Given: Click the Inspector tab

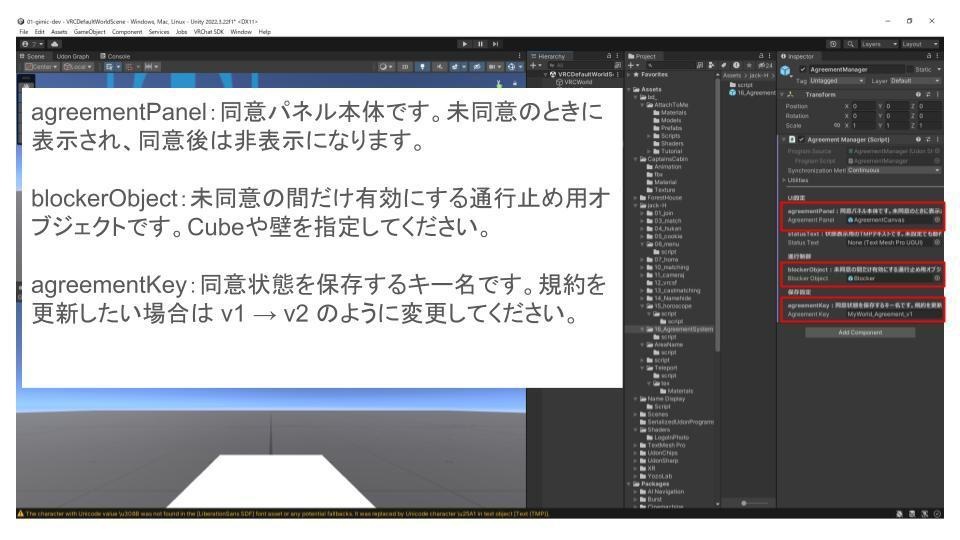Looking at the screenshot, I should tap(798, 56).
